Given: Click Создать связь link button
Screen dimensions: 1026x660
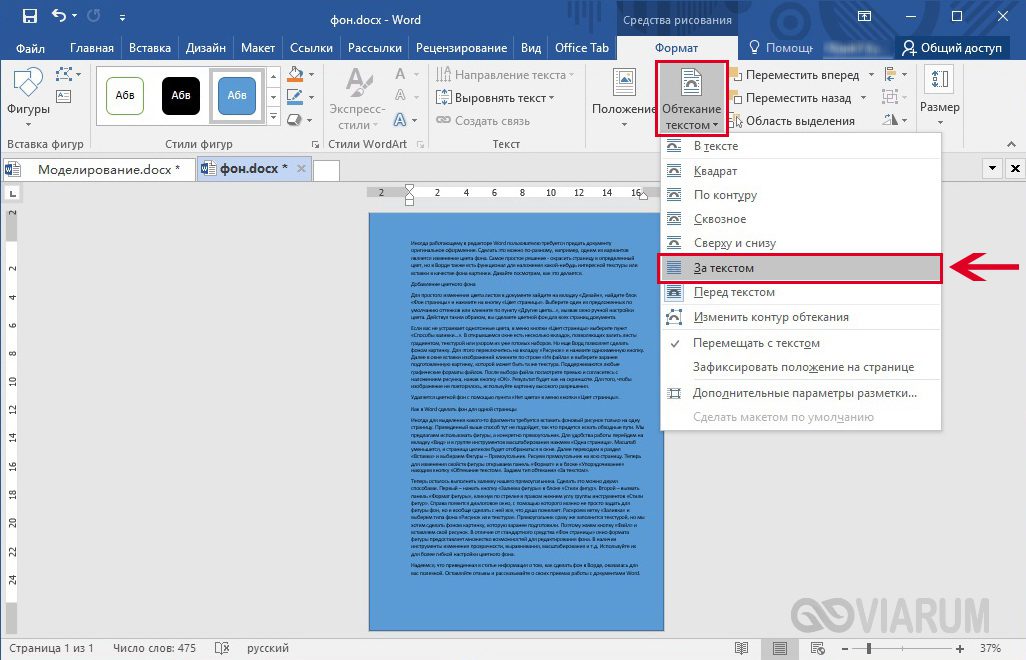Looking at the screenshot, I should coord(483,120).
